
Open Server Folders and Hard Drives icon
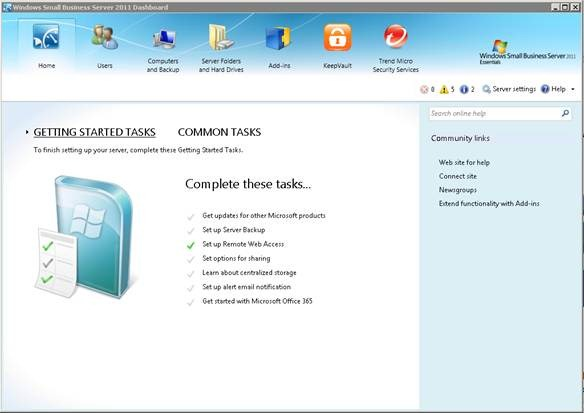pos(220,37)
